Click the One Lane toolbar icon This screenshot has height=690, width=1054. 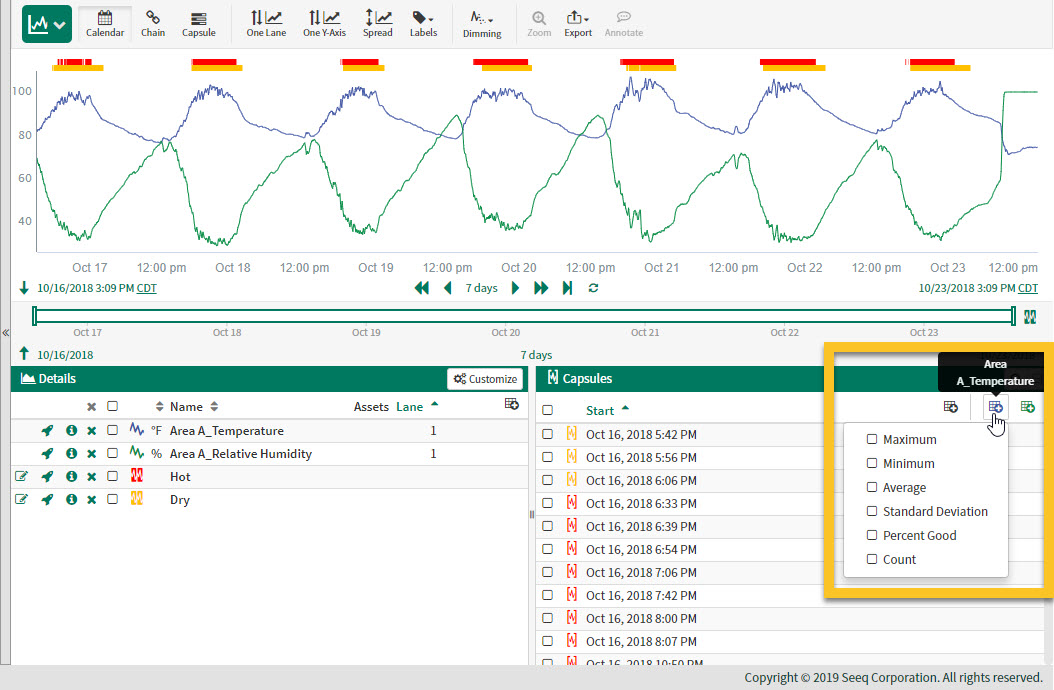point(265,23)
